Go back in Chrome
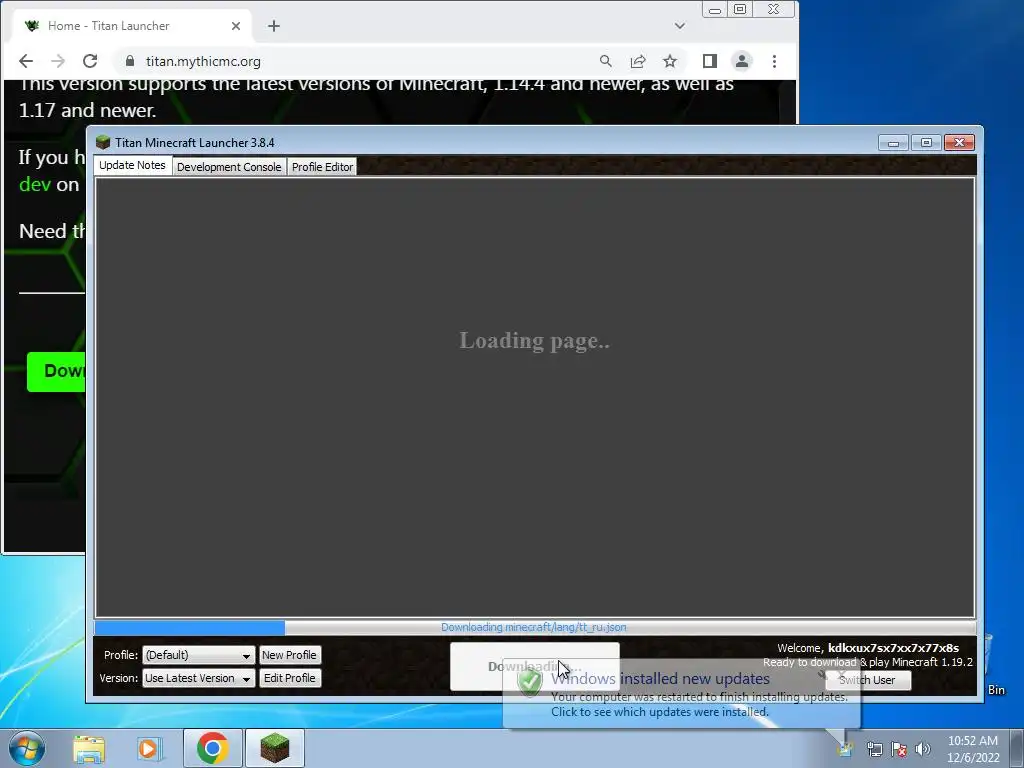The image size is (1024, 768). coord(25,61)
